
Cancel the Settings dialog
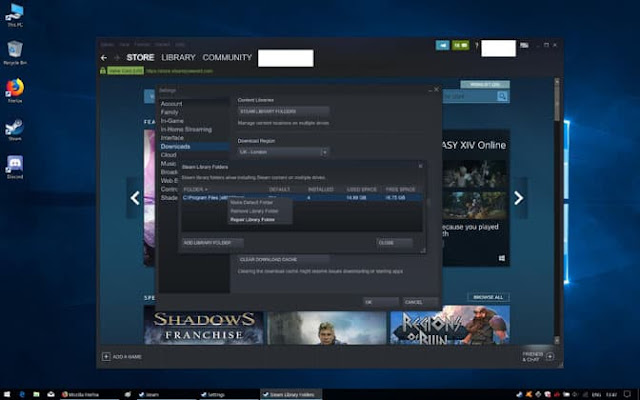point(420,302)
